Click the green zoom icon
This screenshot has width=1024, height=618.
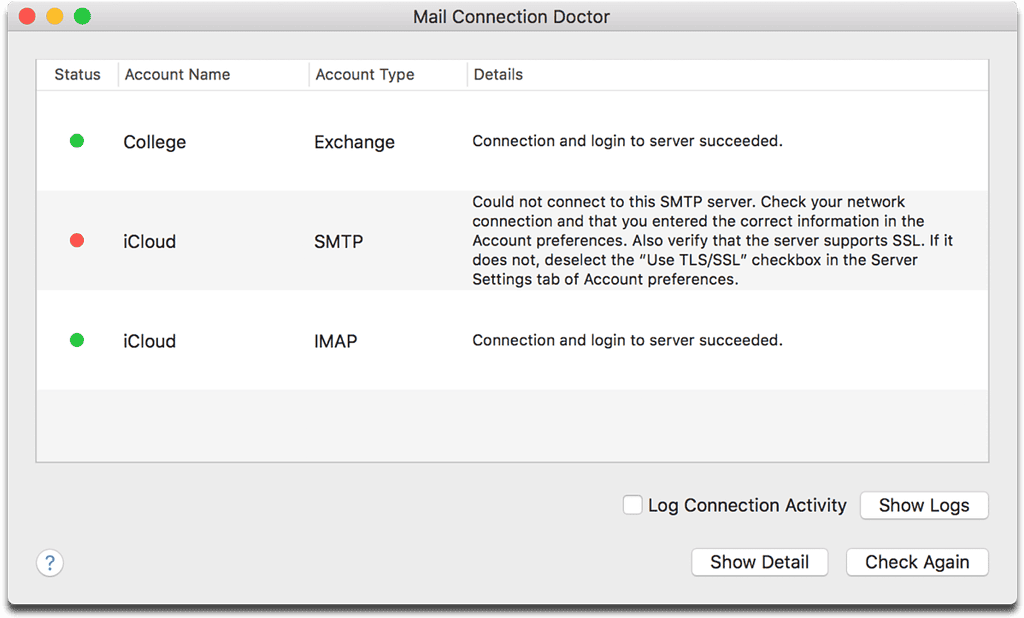[x=82, y=16]
